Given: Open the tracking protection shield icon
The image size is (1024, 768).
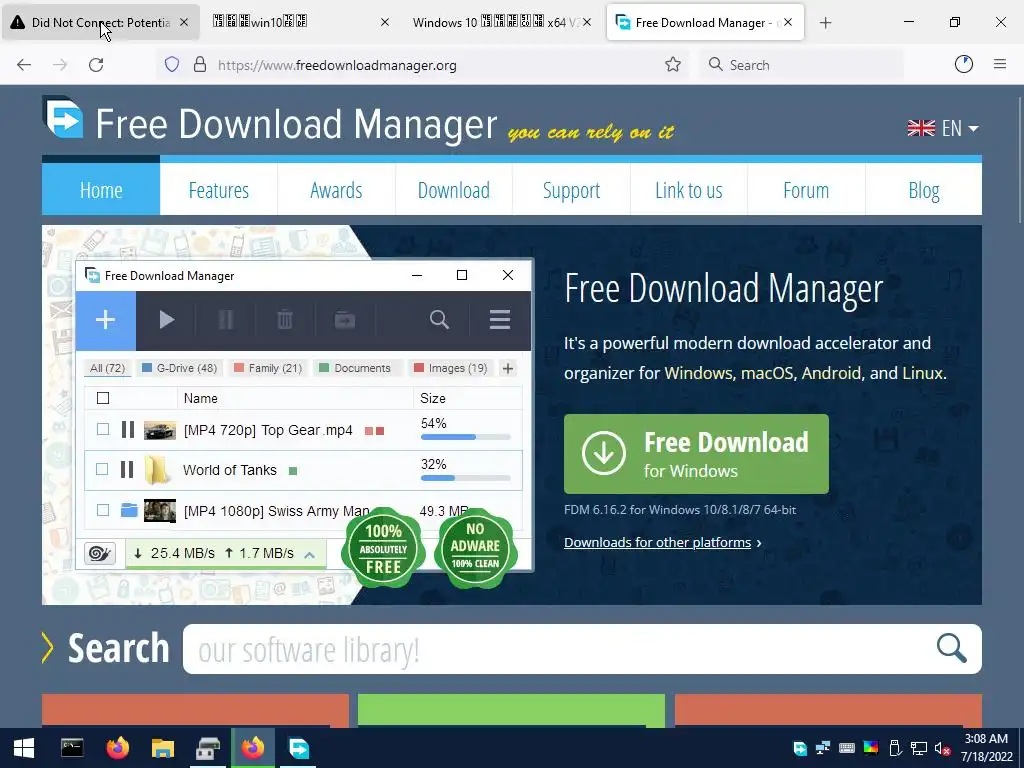Looking at the screenshot, I should tap(172, 65).
